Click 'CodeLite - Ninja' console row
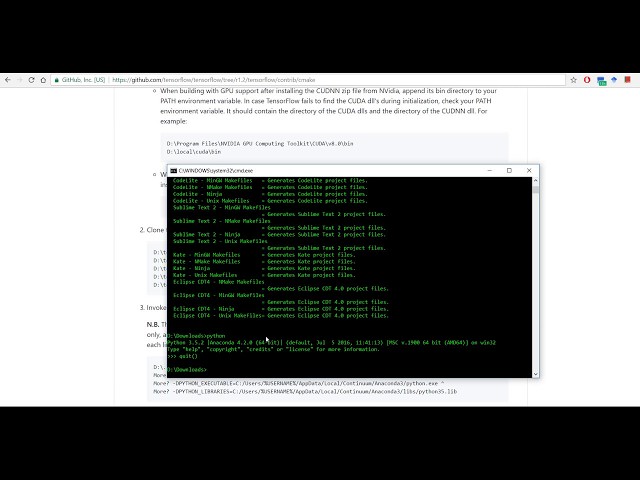This screenshot has height=480, width=640. tap(270, 194)
